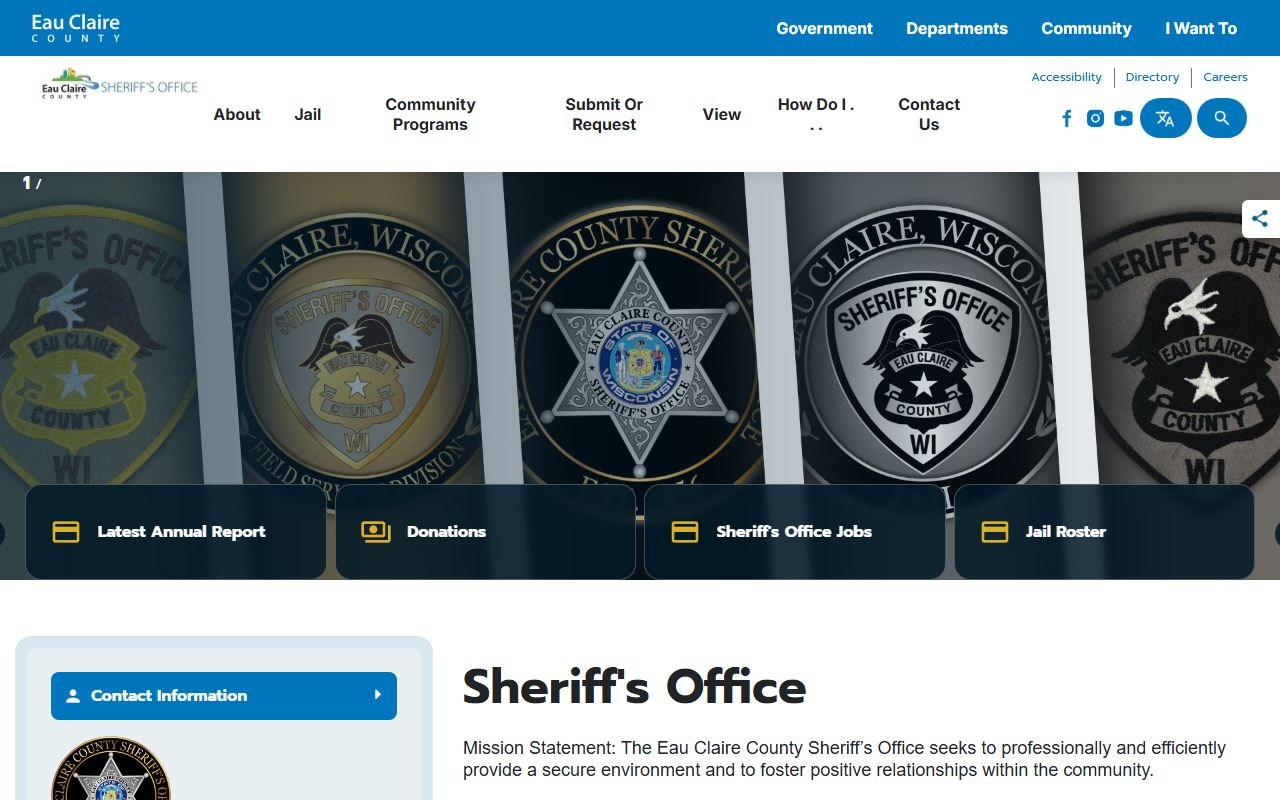Open the I Want To menu
Image resolution: width=1280 pixels, height=800 pixels.
(1201, 28)
